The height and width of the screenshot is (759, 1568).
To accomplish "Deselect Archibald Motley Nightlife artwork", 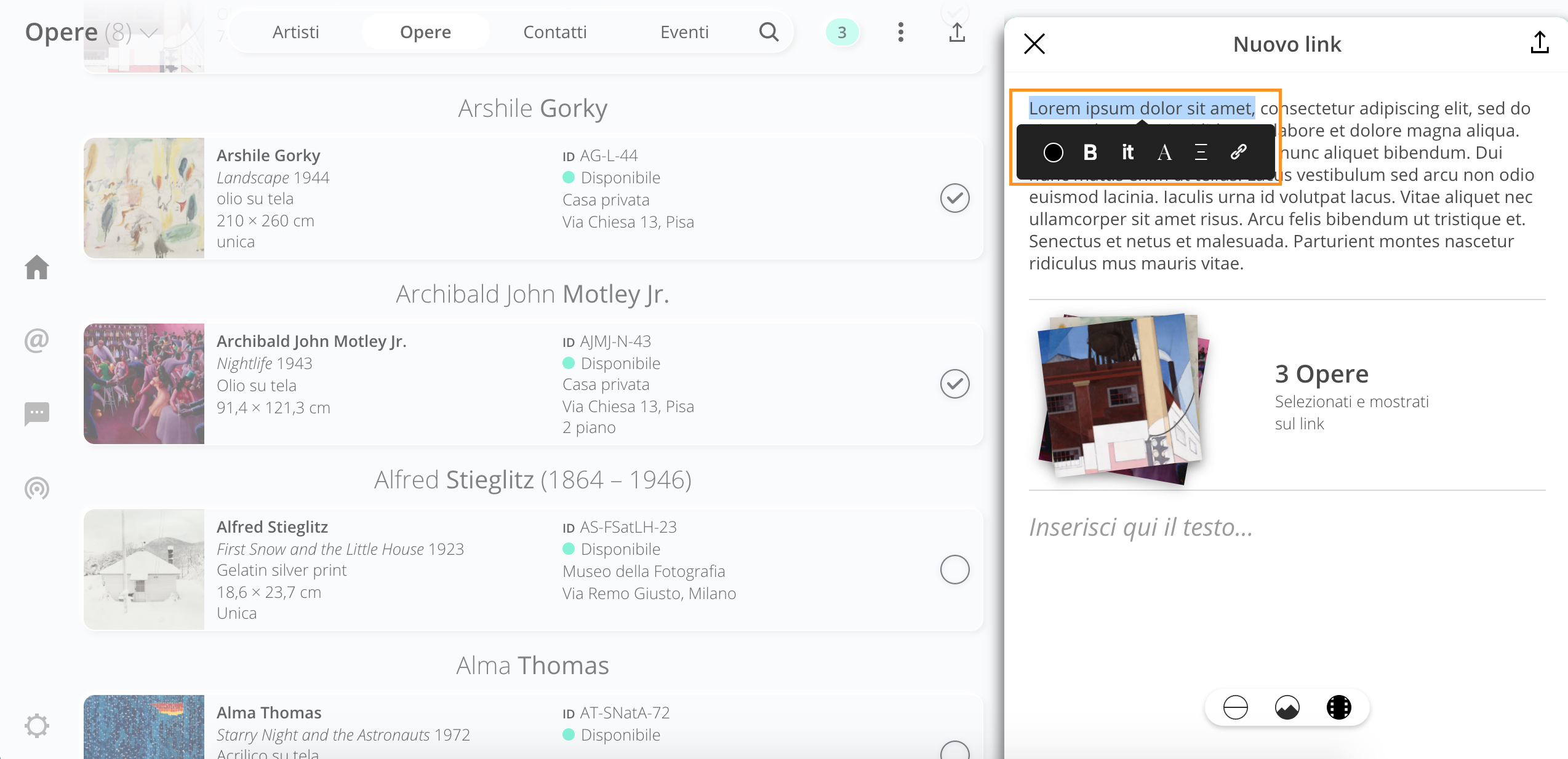I will point(954,384).
